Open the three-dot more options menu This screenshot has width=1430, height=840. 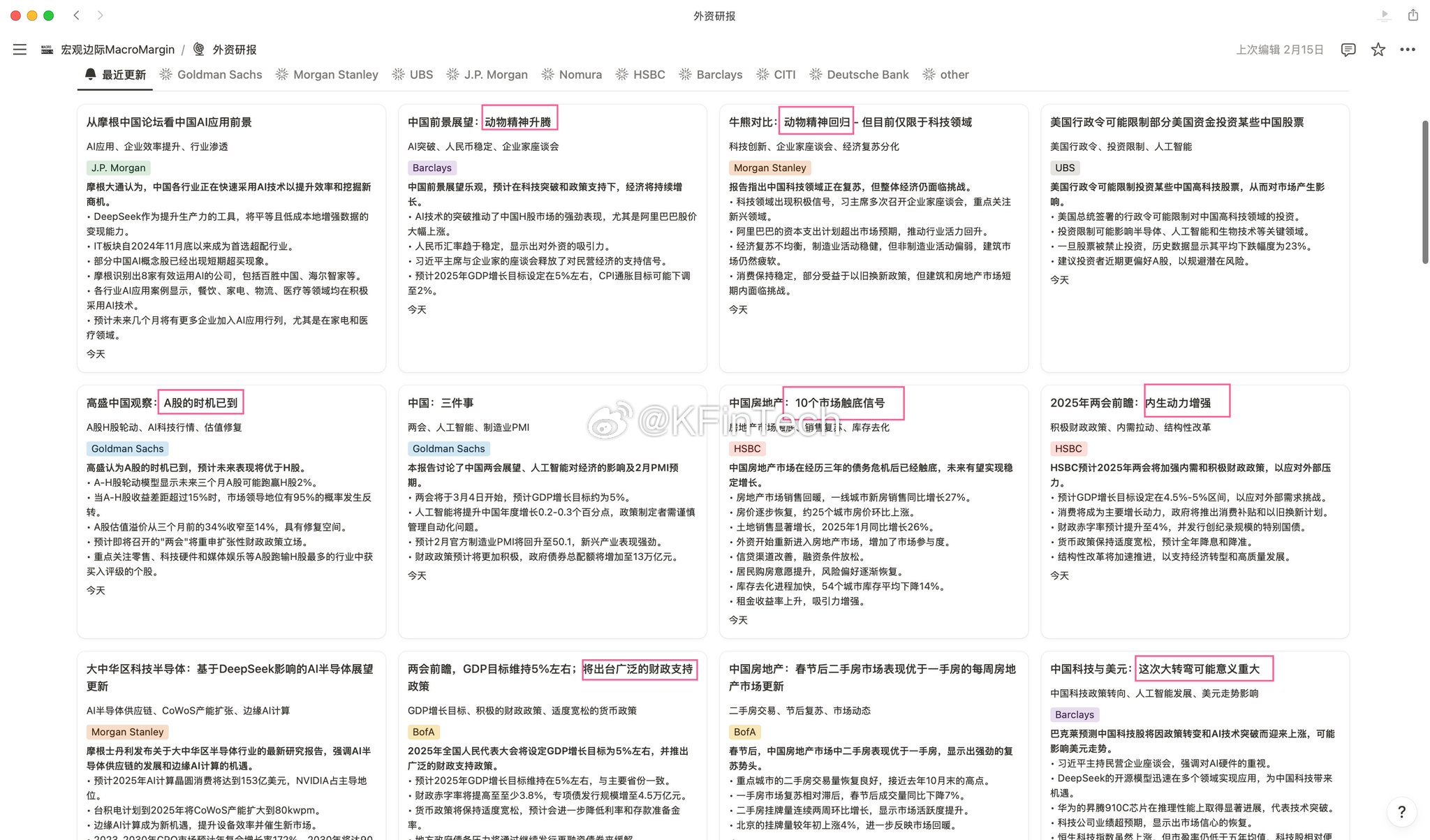tap(1408, 50)
